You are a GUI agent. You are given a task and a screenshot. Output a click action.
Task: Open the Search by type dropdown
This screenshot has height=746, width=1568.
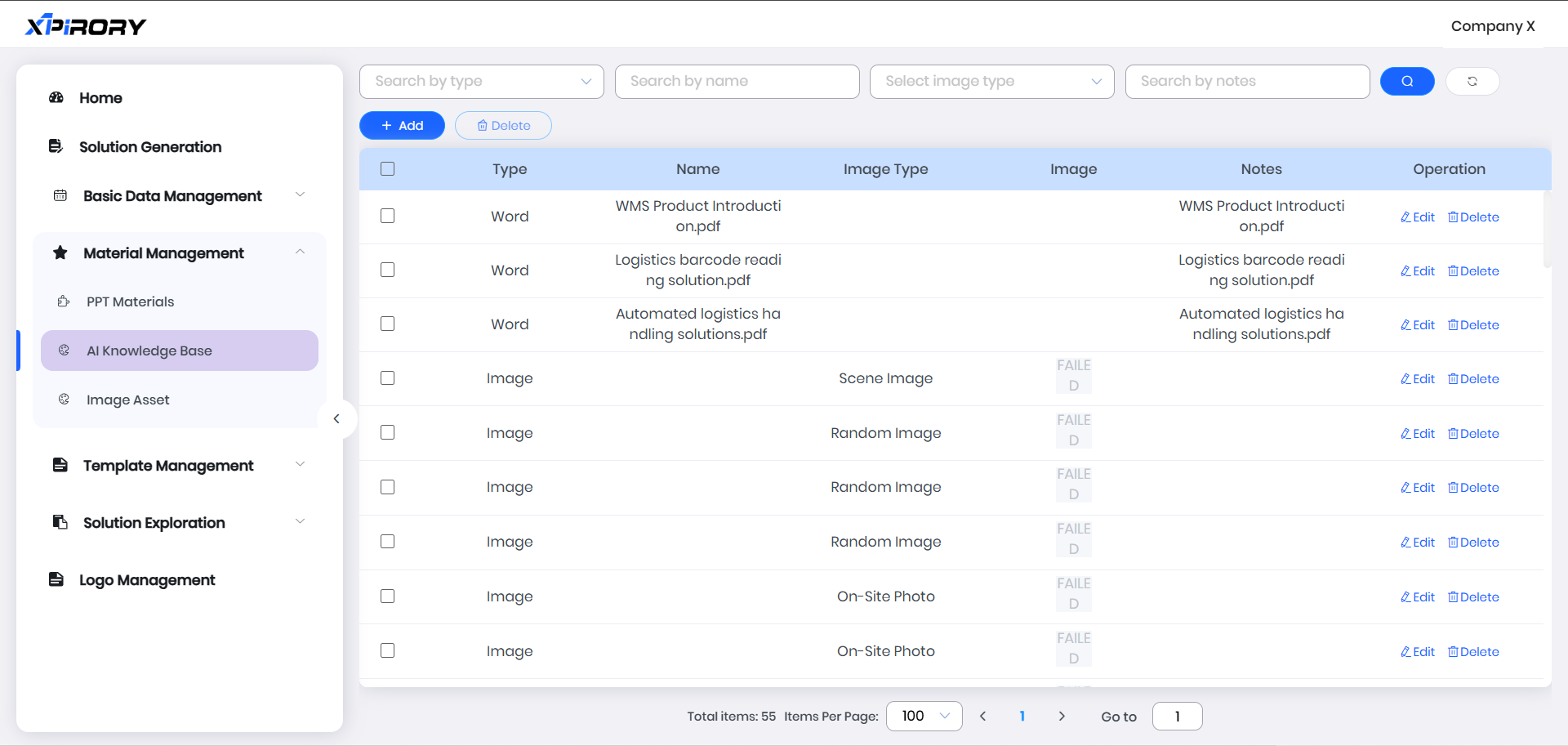(x=481, y=81)
